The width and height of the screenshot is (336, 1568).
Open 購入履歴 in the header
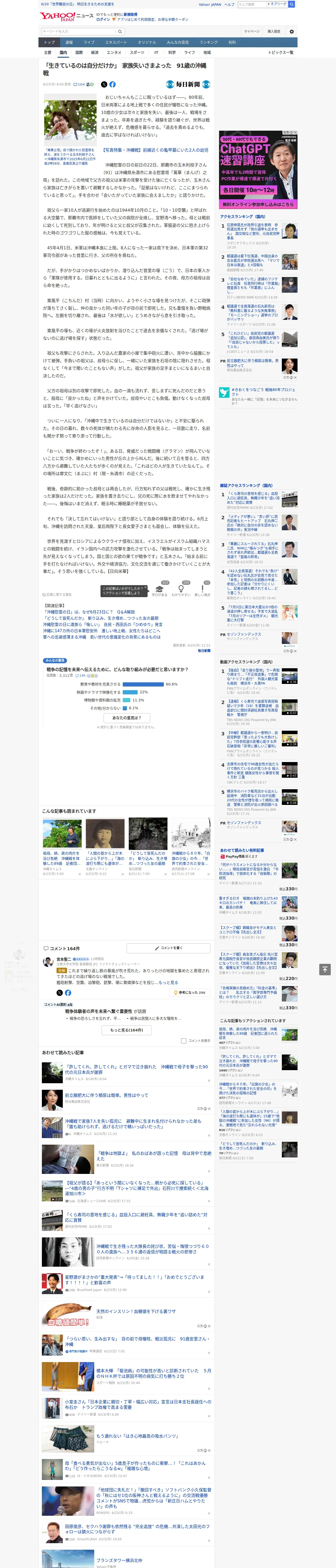pos(274,31)
